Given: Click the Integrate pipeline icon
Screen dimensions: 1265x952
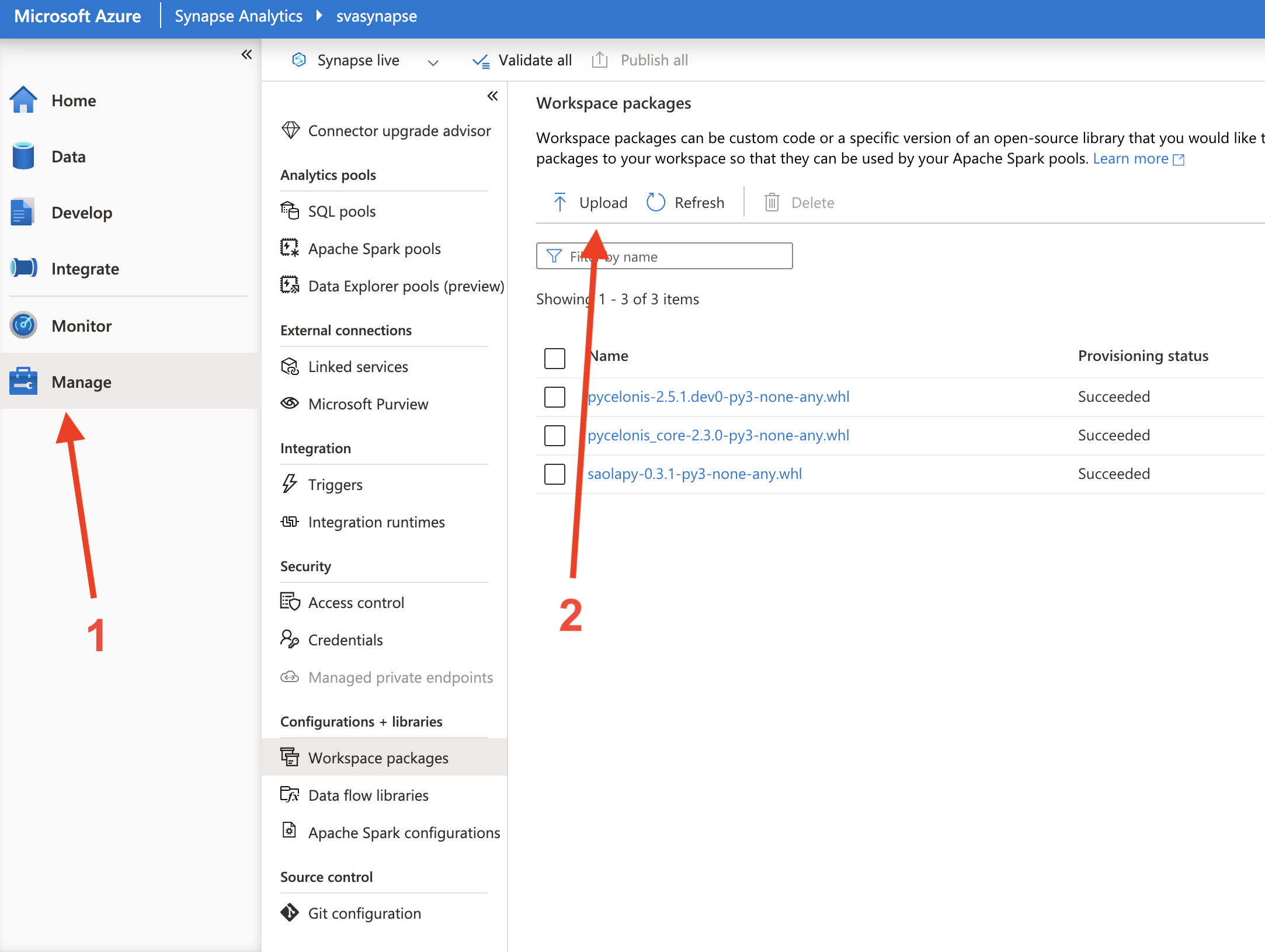Looking at the screenshot, I should (x=23, y=269).
